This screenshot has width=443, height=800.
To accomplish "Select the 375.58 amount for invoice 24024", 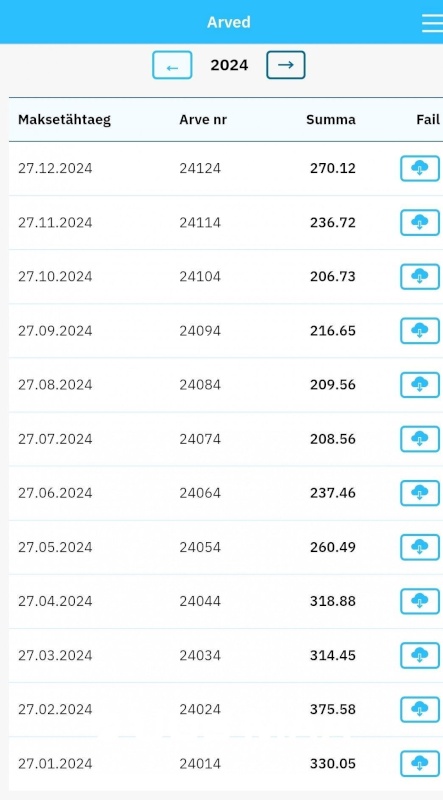I will 333,709.
